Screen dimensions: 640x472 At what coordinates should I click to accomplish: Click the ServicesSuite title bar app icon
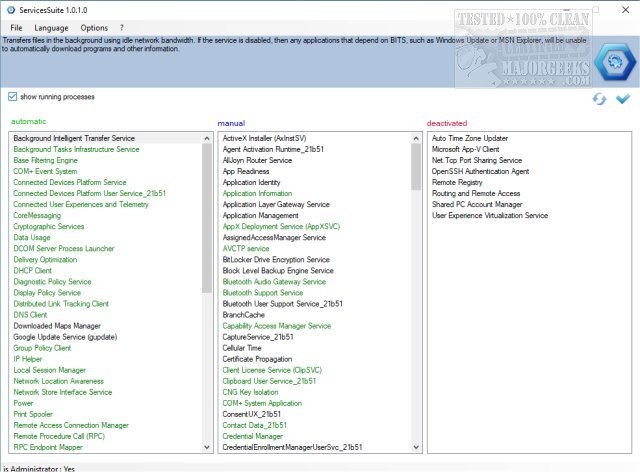11,10
